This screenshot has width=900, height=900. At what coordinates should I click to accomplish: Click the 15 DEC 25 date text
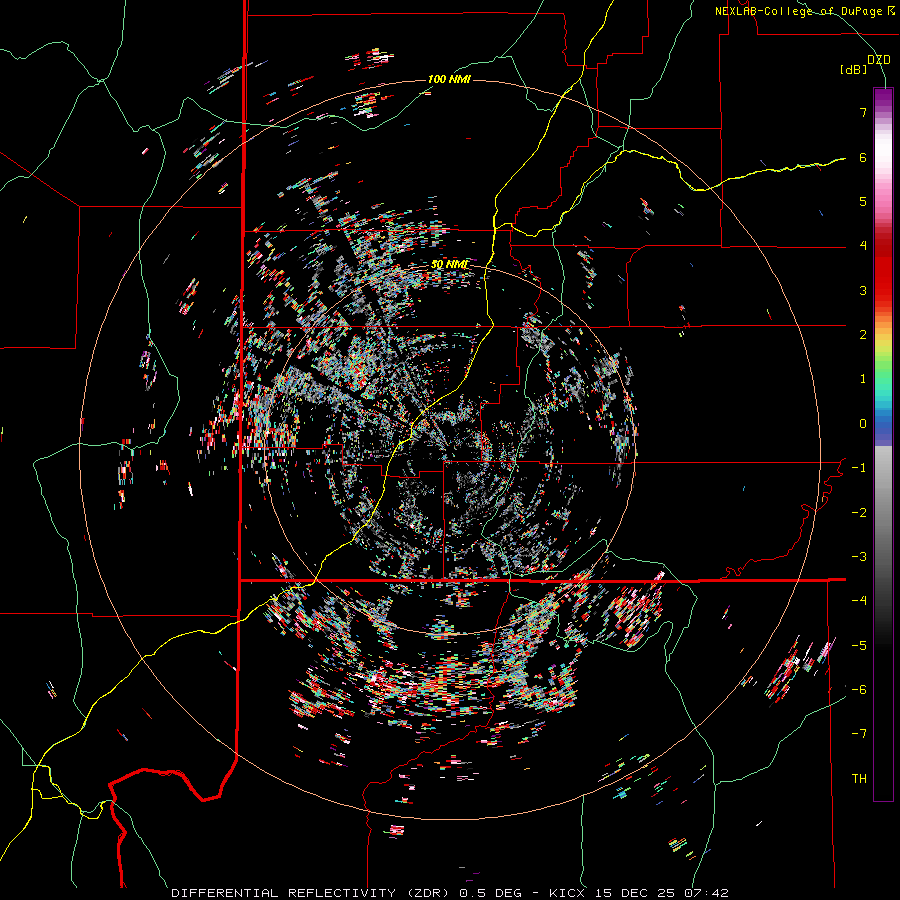coord(635,893)
